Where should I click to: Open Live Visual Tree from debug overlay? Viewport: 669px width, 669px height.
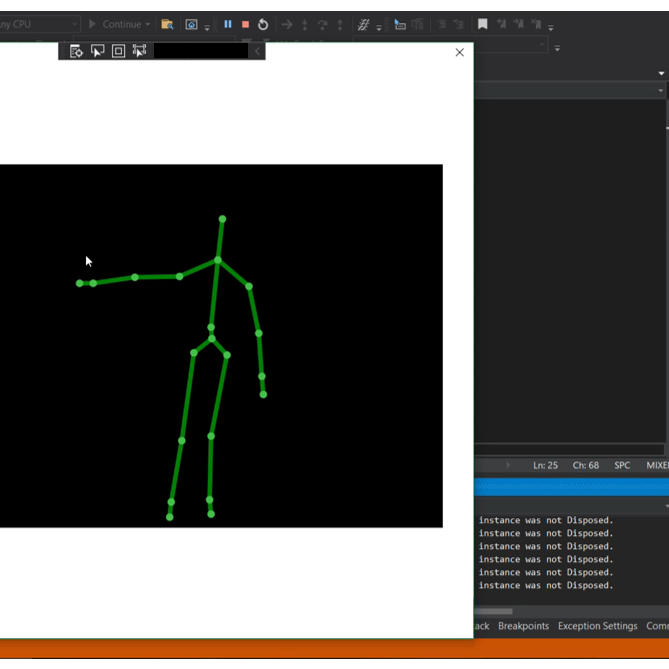76,51
